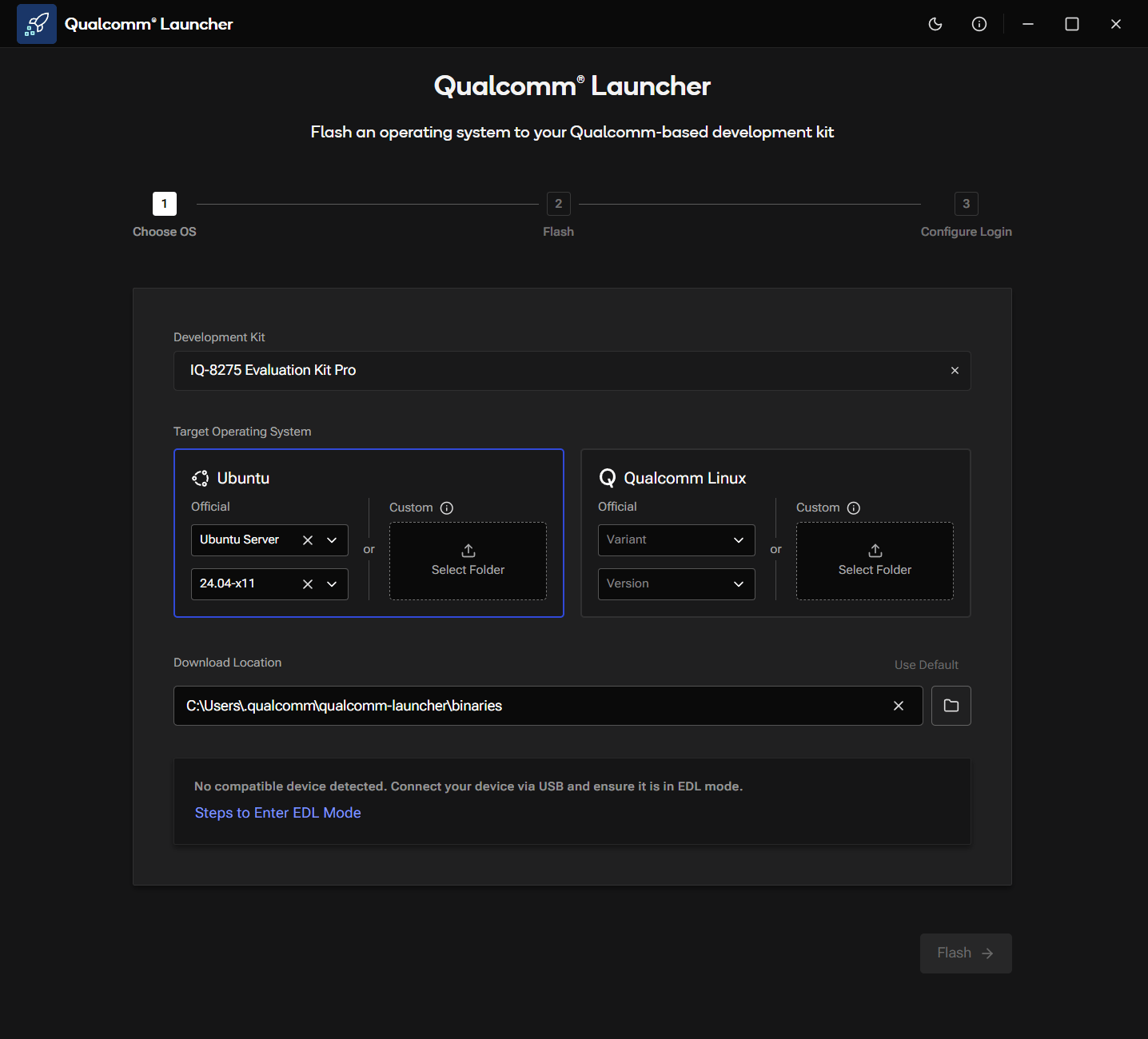Click the info icon next to Ubuntu Custom
Image resolution: width=1148 pixels, height=1039 pixels.
(x=447, y=508)
